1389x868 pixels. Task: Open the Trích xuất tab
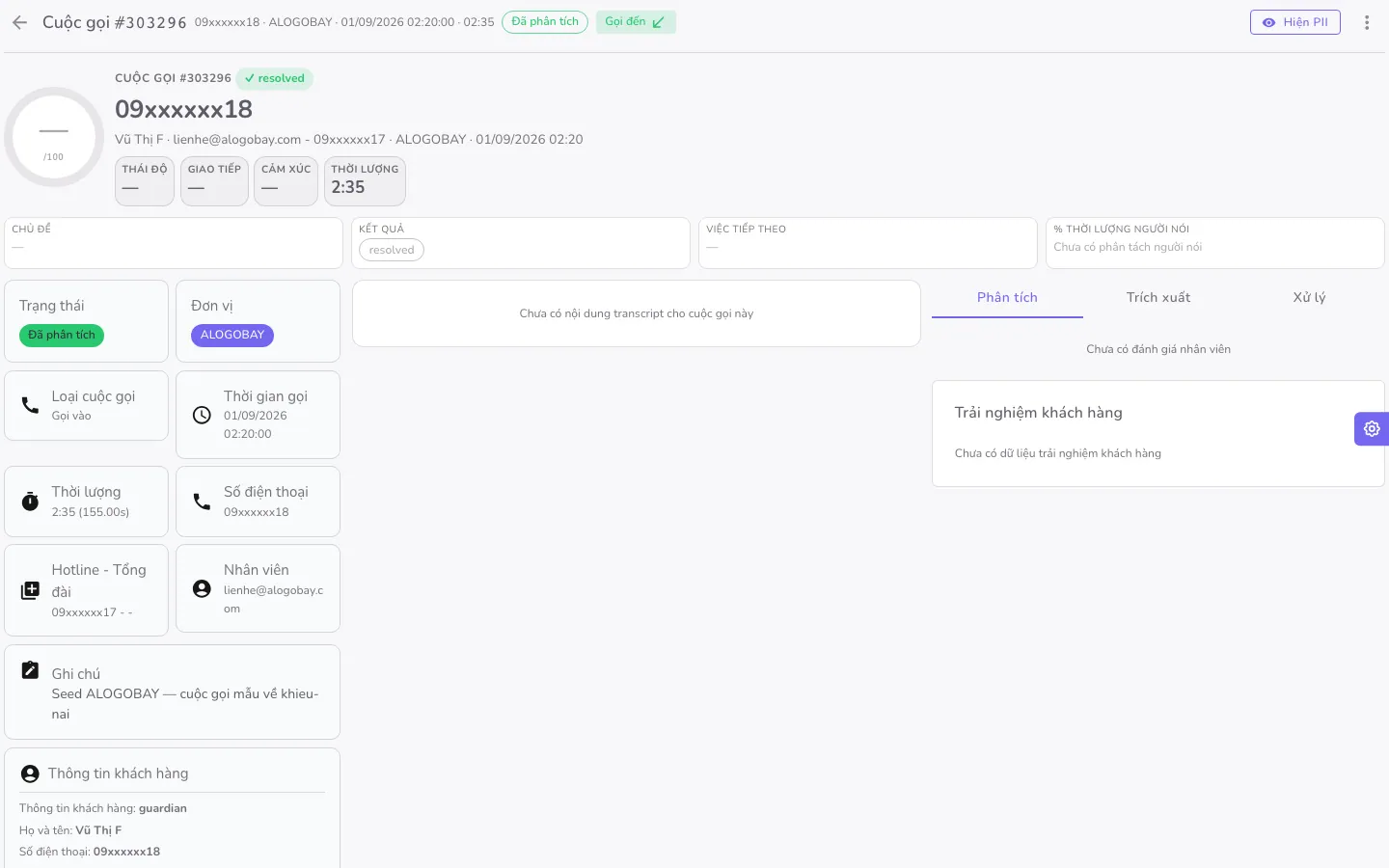click(x=1158, y=298)
